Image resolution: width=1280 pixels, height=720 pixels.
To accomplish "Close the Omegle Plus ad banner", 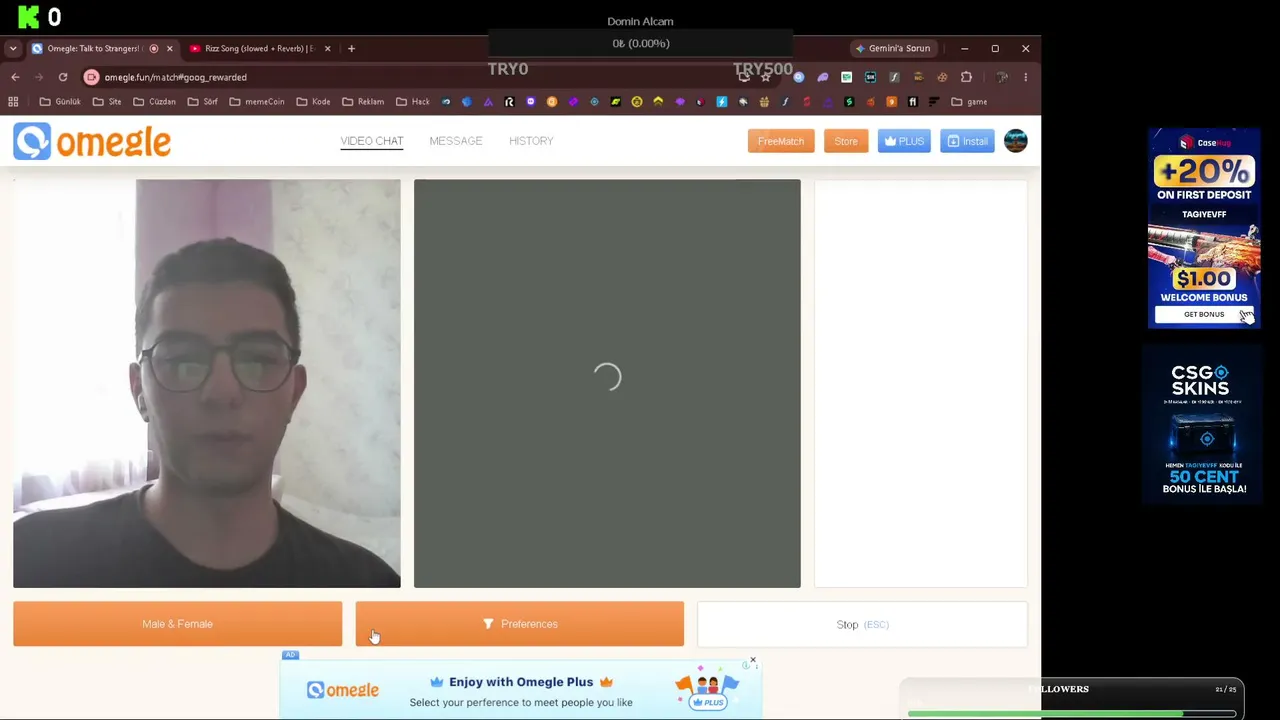I will (x=752, y=661).
